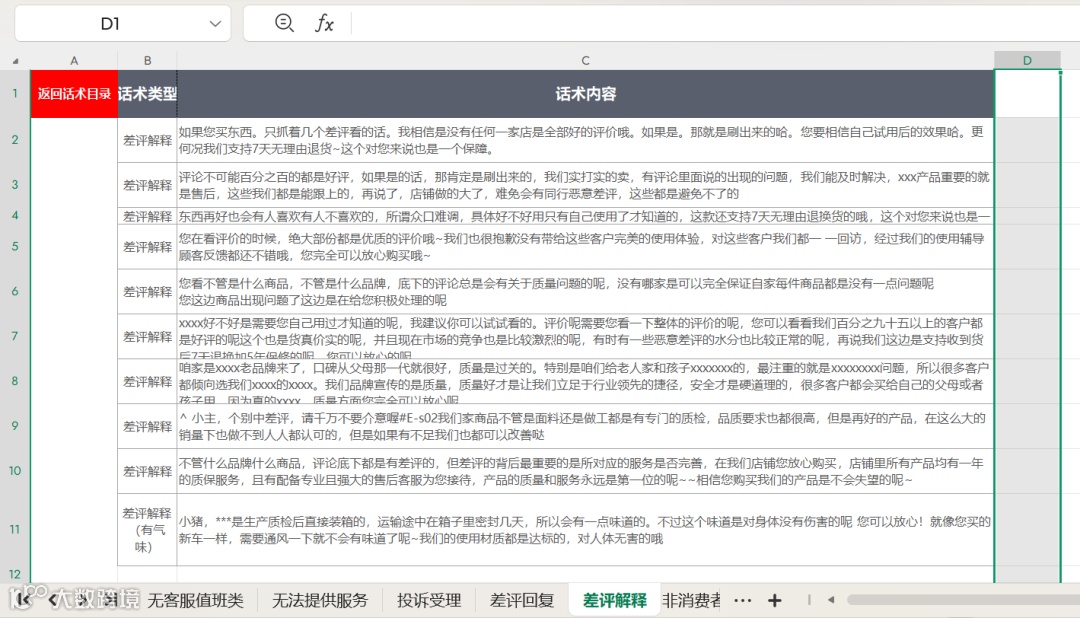Viewport: 1080px width, 618px height.
Task: Select row 7 header
Action: (x=15, y=336)
